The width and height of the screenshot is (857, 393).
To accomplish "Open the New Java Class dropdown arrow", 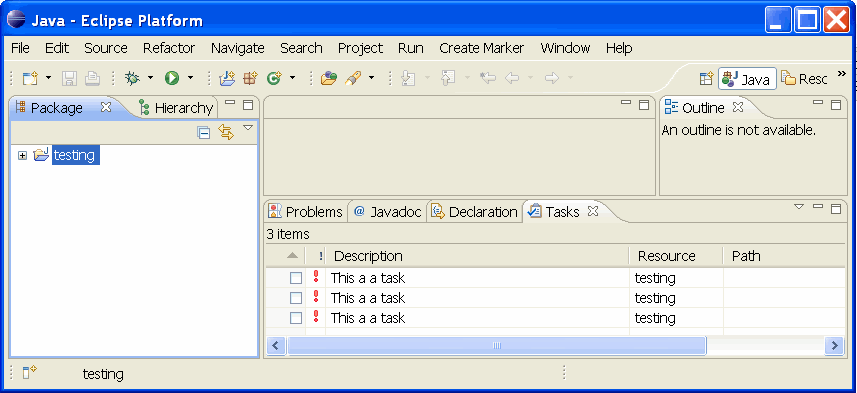I will coord(292,78).
